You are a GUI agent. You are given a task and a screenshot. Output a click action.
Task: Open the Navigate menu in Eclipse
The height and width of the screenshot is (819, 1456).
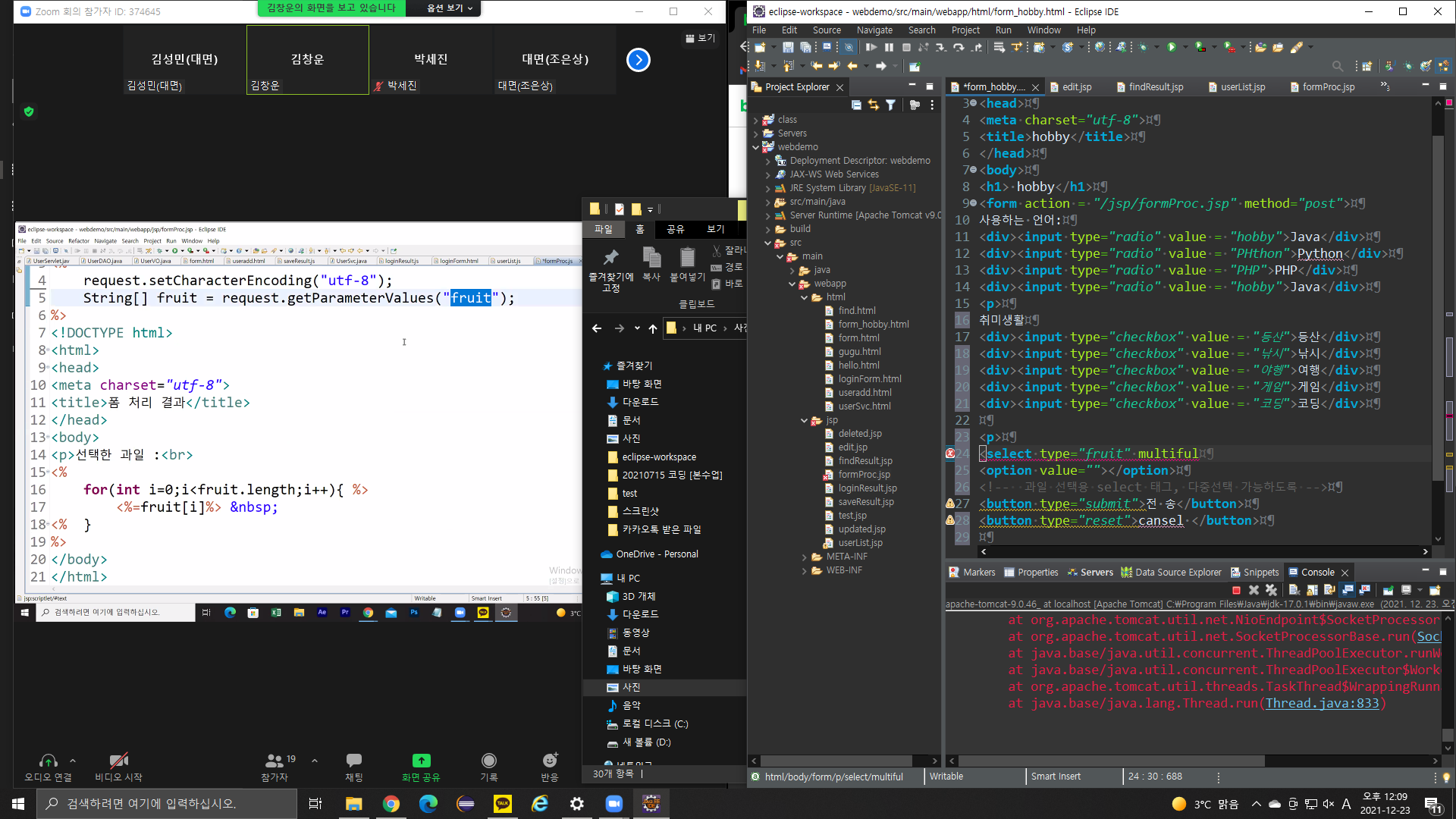click(874, 30)
